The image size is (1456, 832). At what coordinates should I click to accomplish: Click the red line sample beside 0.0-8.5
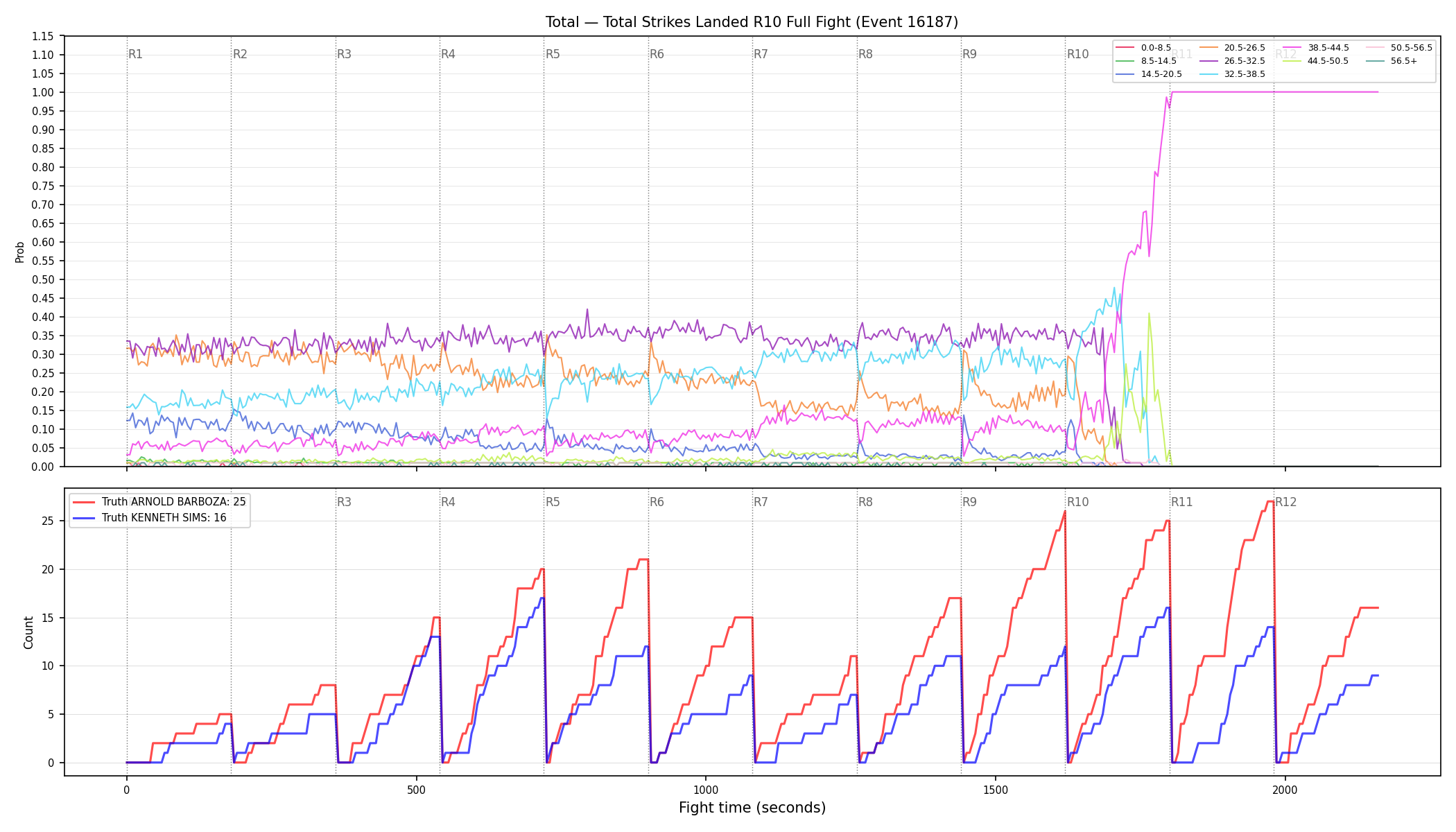pyautogui.click(x=1126, y=48)
